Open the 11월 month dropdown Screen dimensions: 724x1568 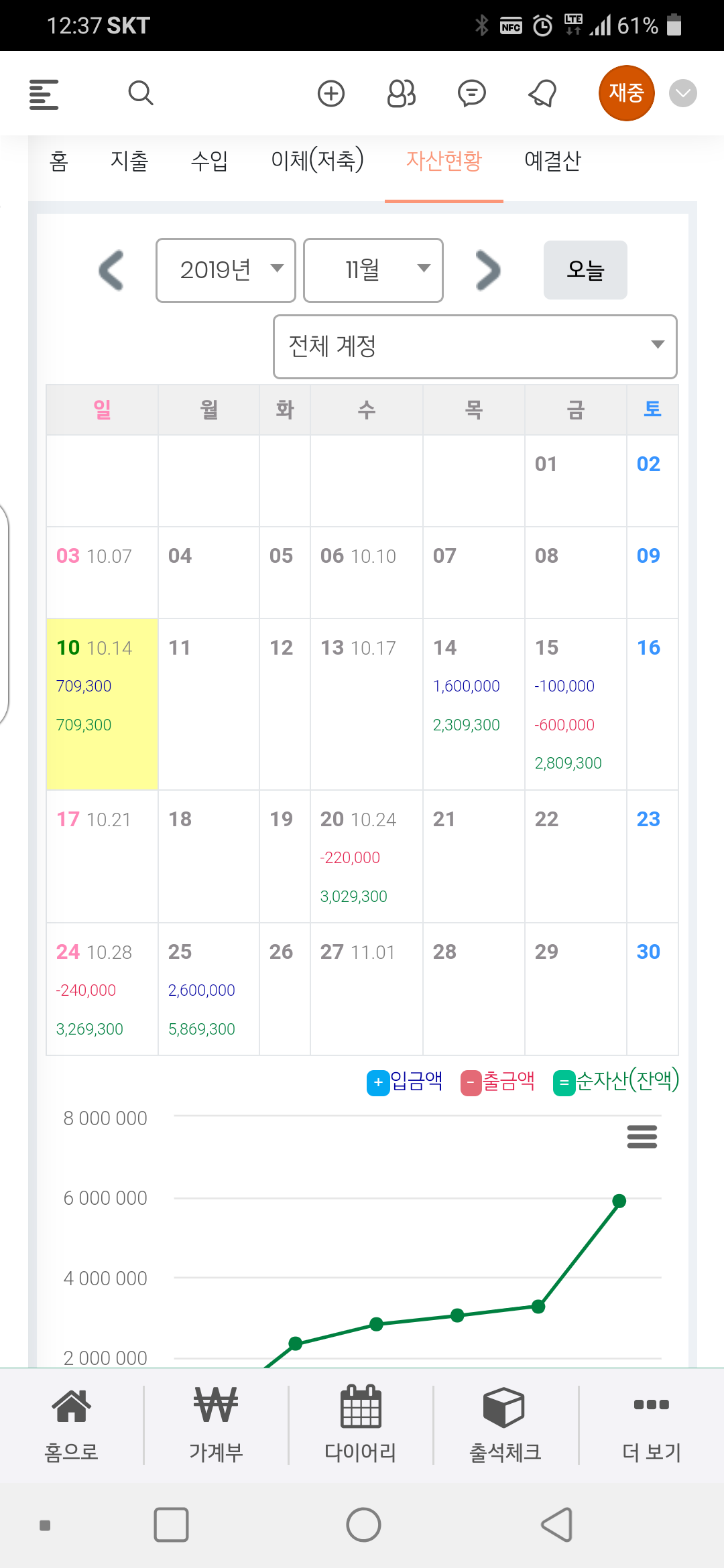point(373,270)
